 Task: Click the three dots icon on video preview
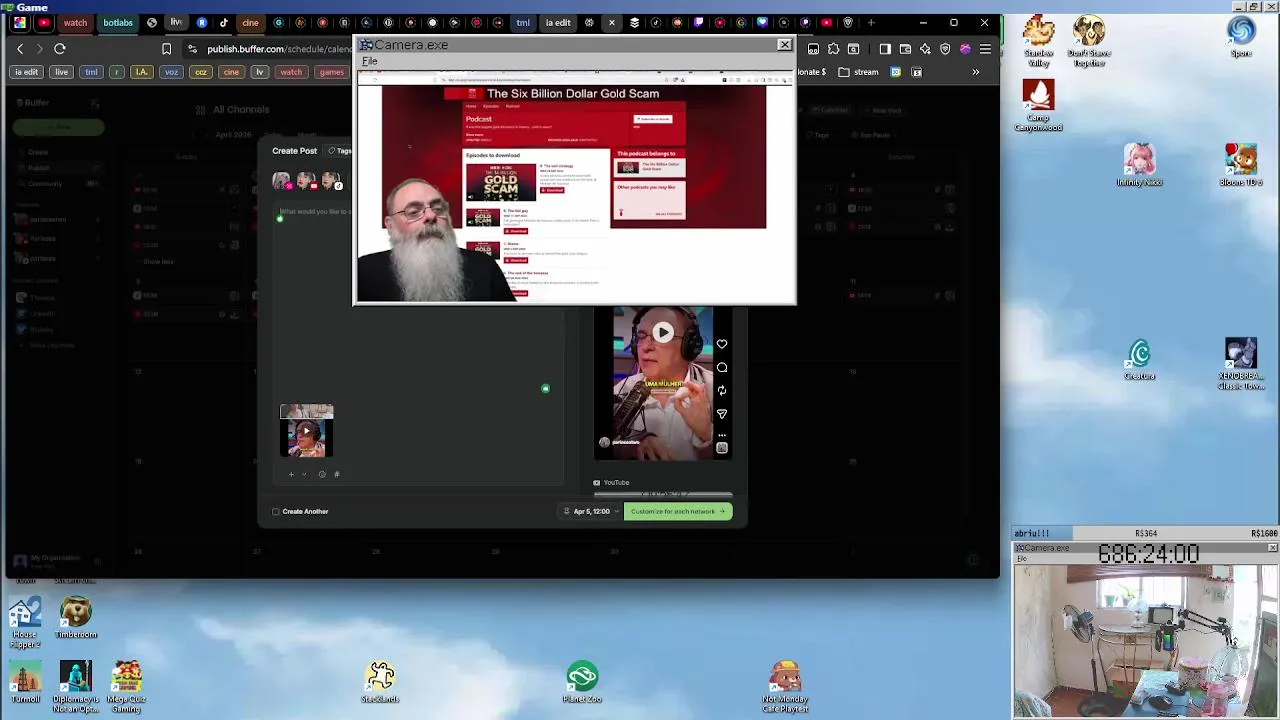tap(722, 435)
